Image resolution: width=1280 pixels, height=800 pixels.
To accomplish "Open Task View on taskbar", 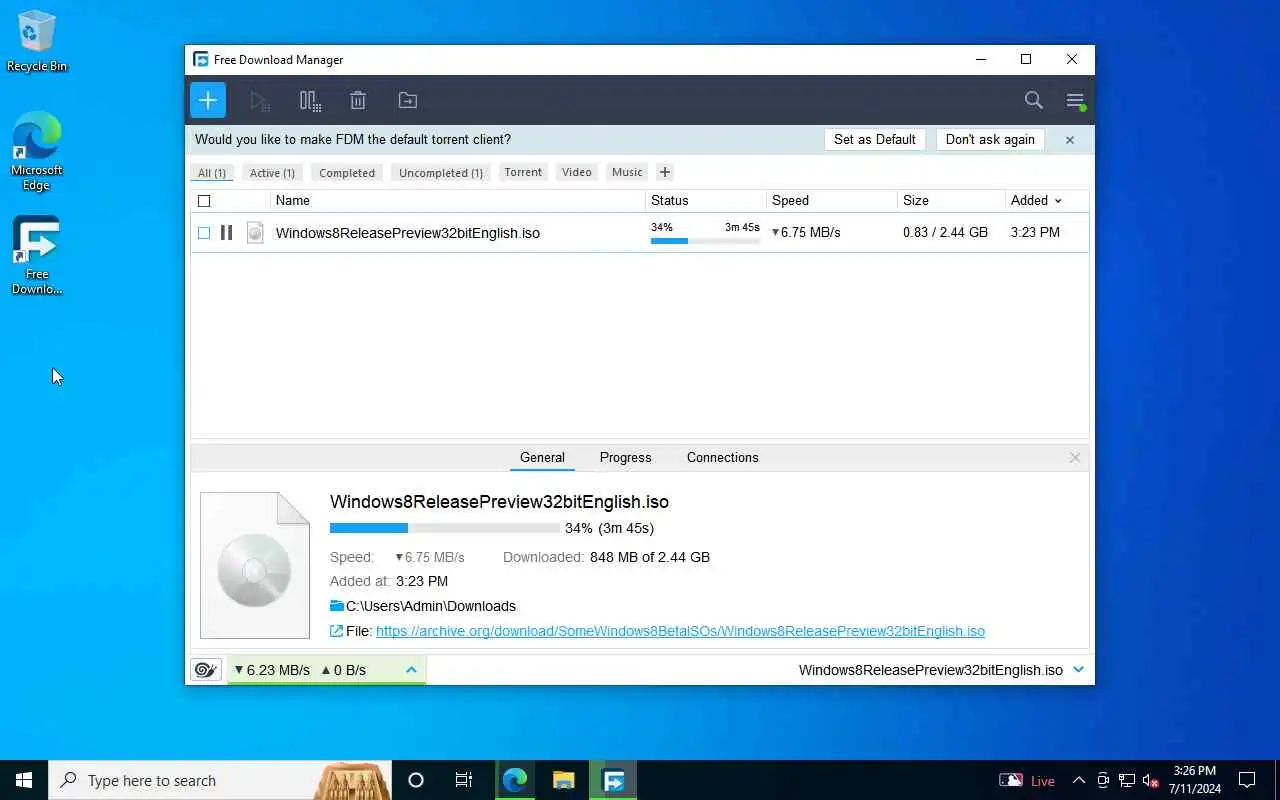I will click(464, 780).
